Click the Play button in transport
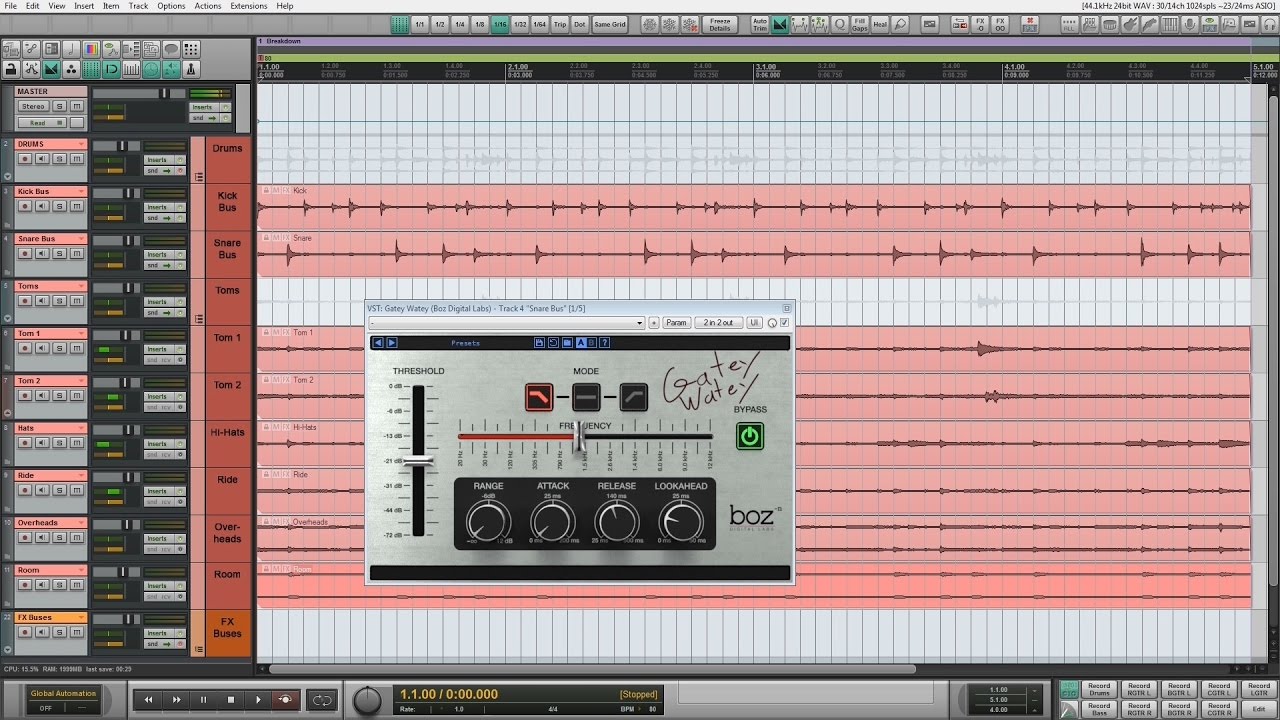This screenshot has height=720, width=1280. (x=258, y=700)
